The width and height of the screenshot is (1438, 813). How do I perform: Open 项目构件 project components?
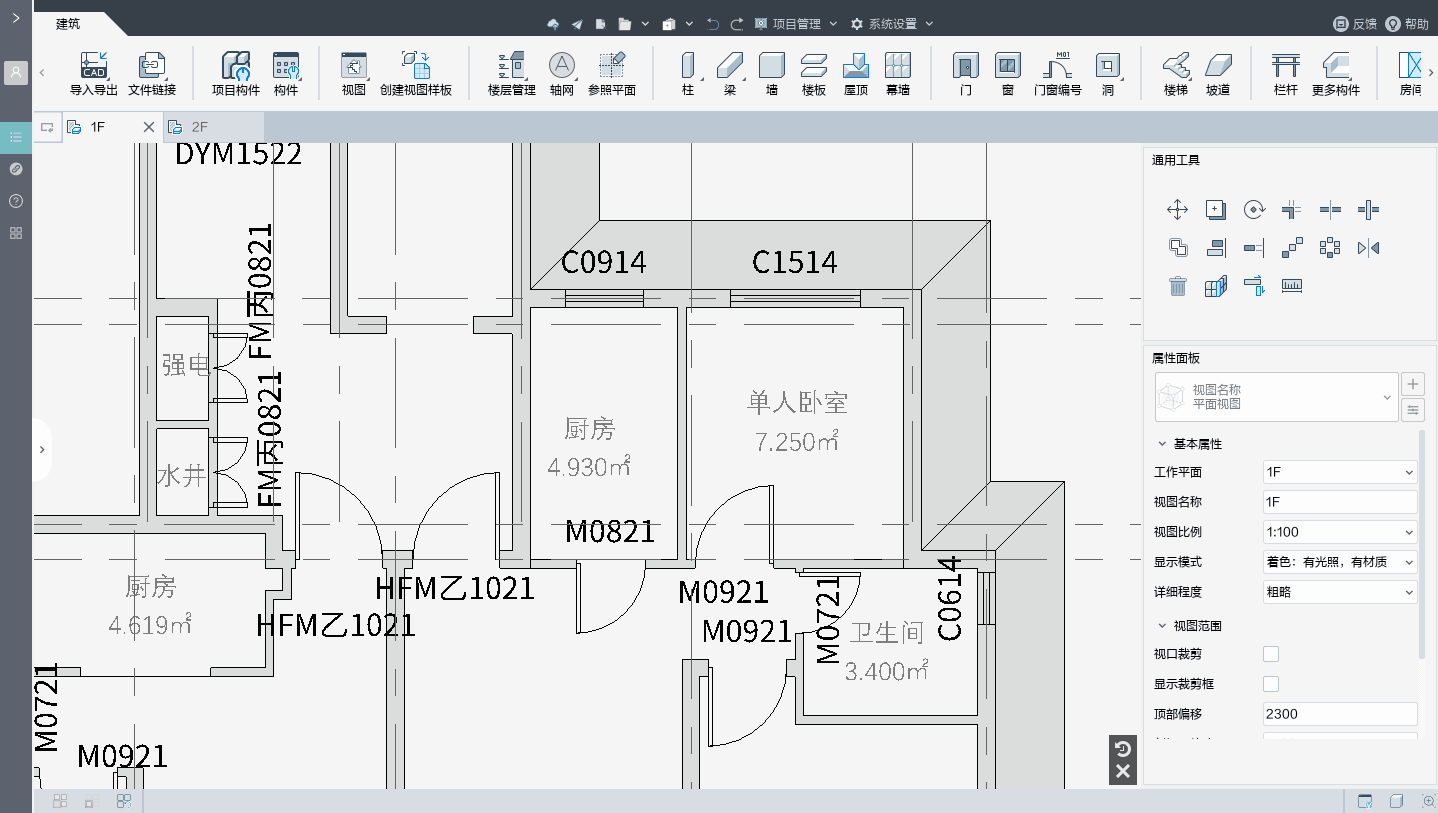236,74
